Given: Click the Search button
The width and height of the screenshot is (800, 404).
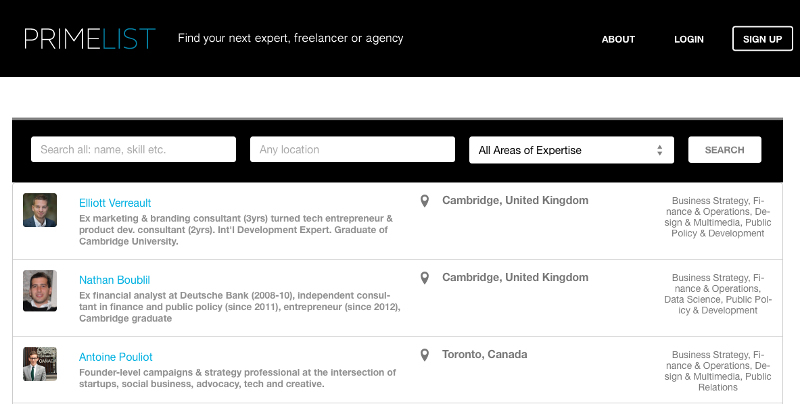Looking at the screenshot, I should [724, 150].
